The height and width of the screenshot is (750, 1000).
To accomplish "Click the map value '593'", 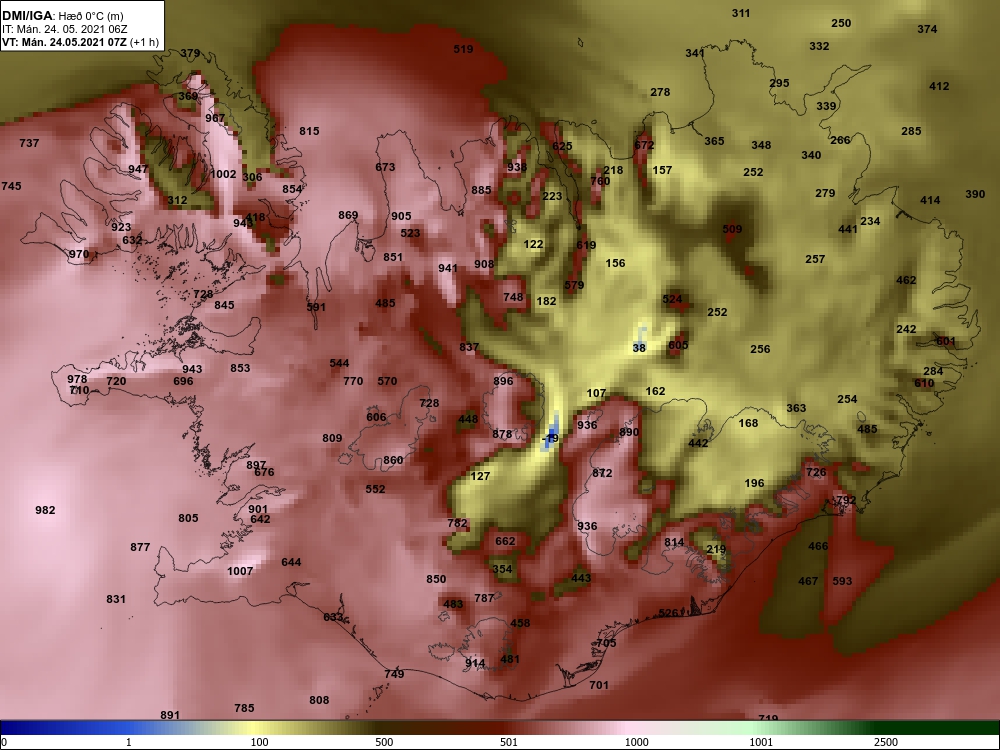I will pyautogui.click(x=842, y=581).
